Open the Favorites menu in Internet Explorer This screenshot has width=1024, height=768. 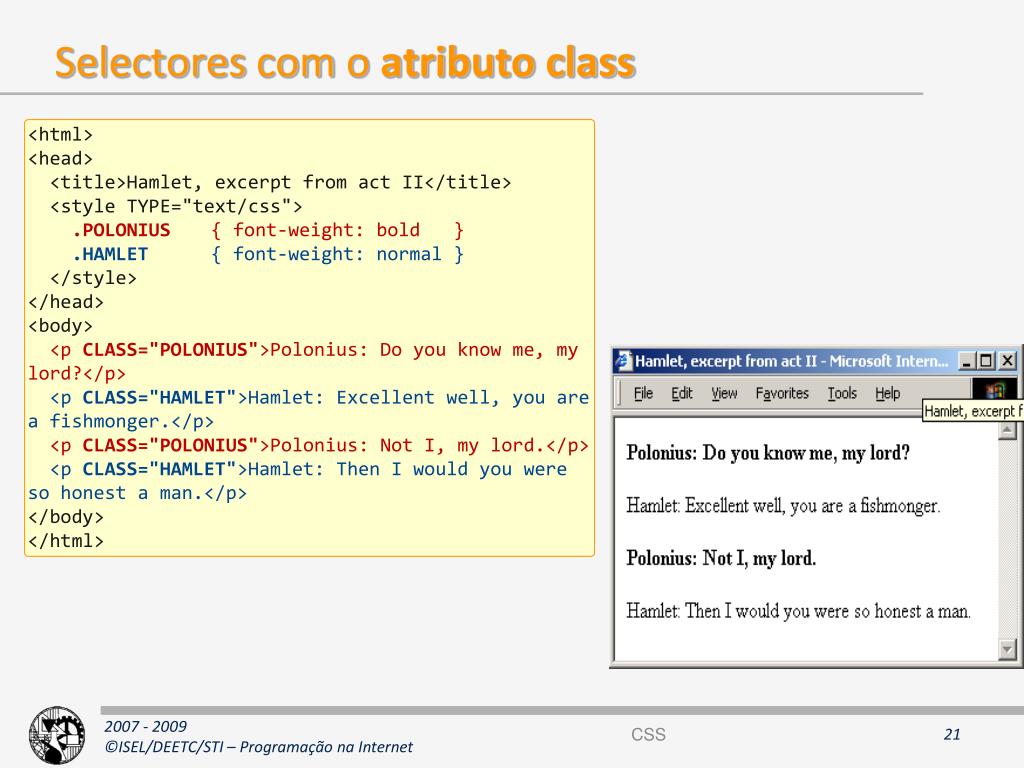782,393
